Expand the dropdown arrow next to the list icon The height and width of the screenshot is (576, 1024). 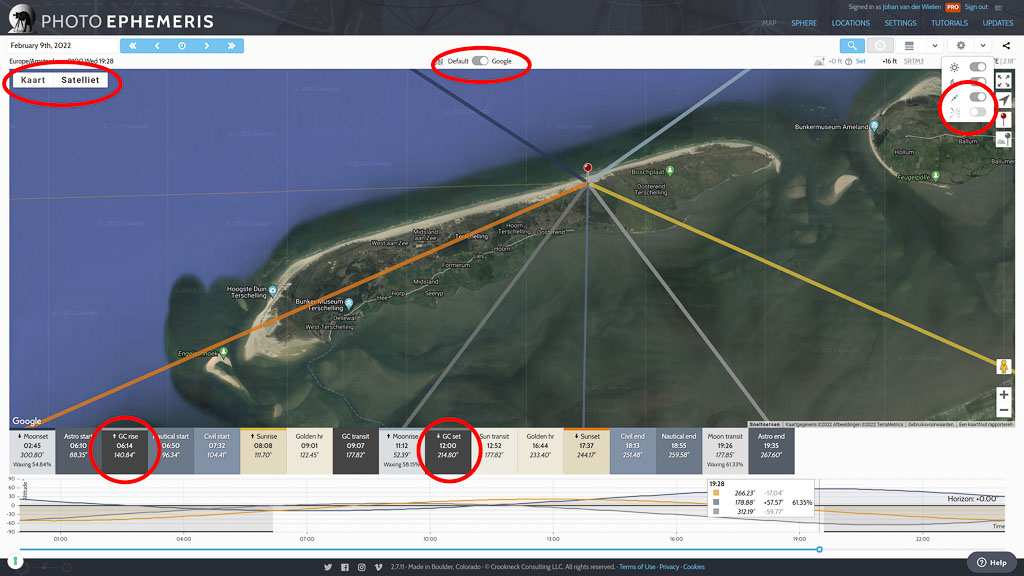point(935,46)
